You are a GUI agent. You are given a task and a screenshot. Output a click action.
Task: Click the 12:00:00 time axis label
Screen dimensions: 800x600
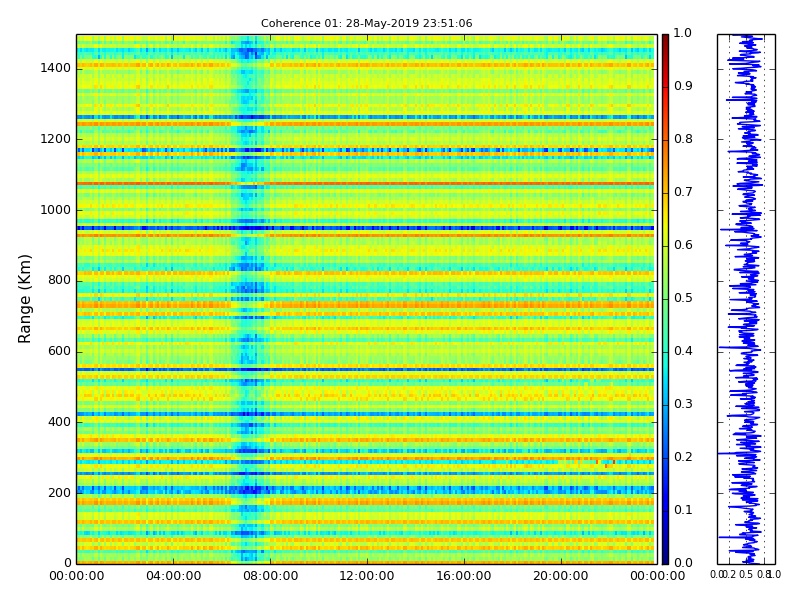point(367,577)
